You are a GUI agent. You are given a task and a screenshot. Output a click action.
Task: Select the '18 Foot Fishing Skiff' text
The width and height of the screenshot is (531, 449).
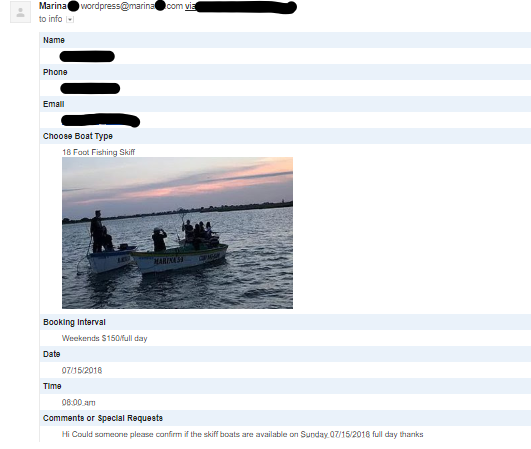coord(99,152)
